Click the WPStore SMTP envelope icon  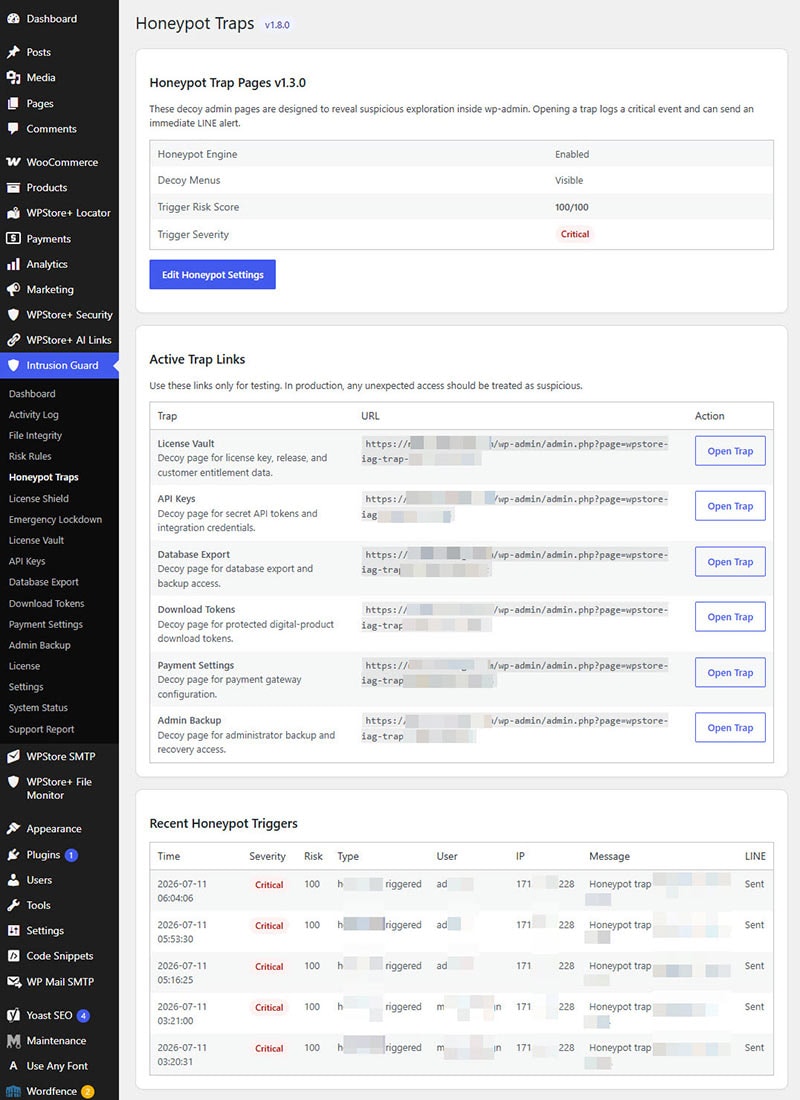13,756
